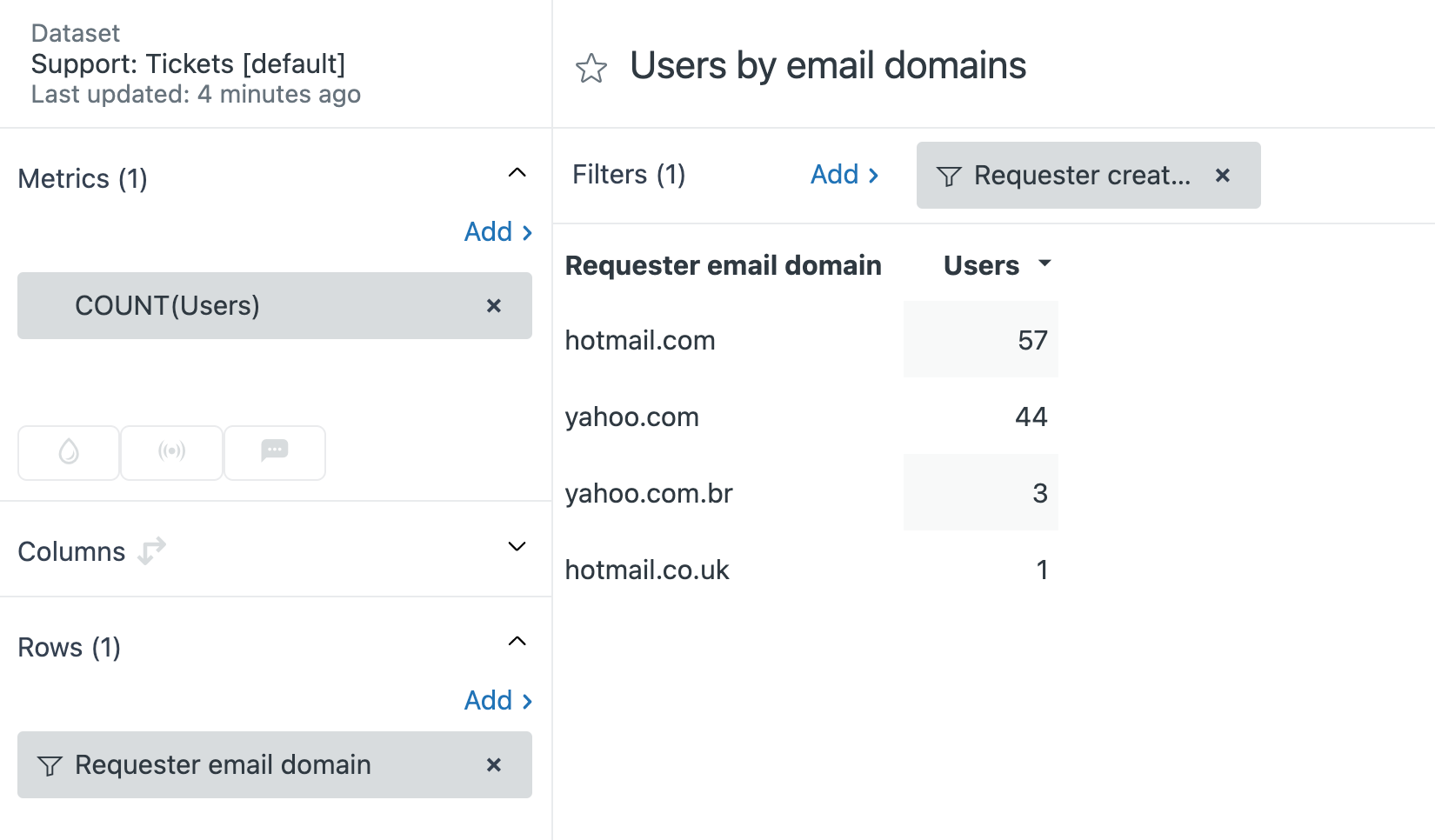Viewport: 1435px width, 840px height.
Task: Open Users column sort dropdown arrow
Action: click(x=1045, y=263)
